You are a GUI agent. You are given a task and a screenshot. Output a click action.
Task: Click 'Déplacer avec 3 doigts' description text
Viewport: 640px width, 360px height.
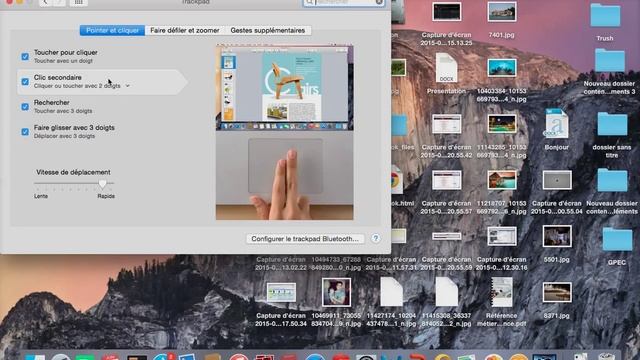(x=64, y=136)
